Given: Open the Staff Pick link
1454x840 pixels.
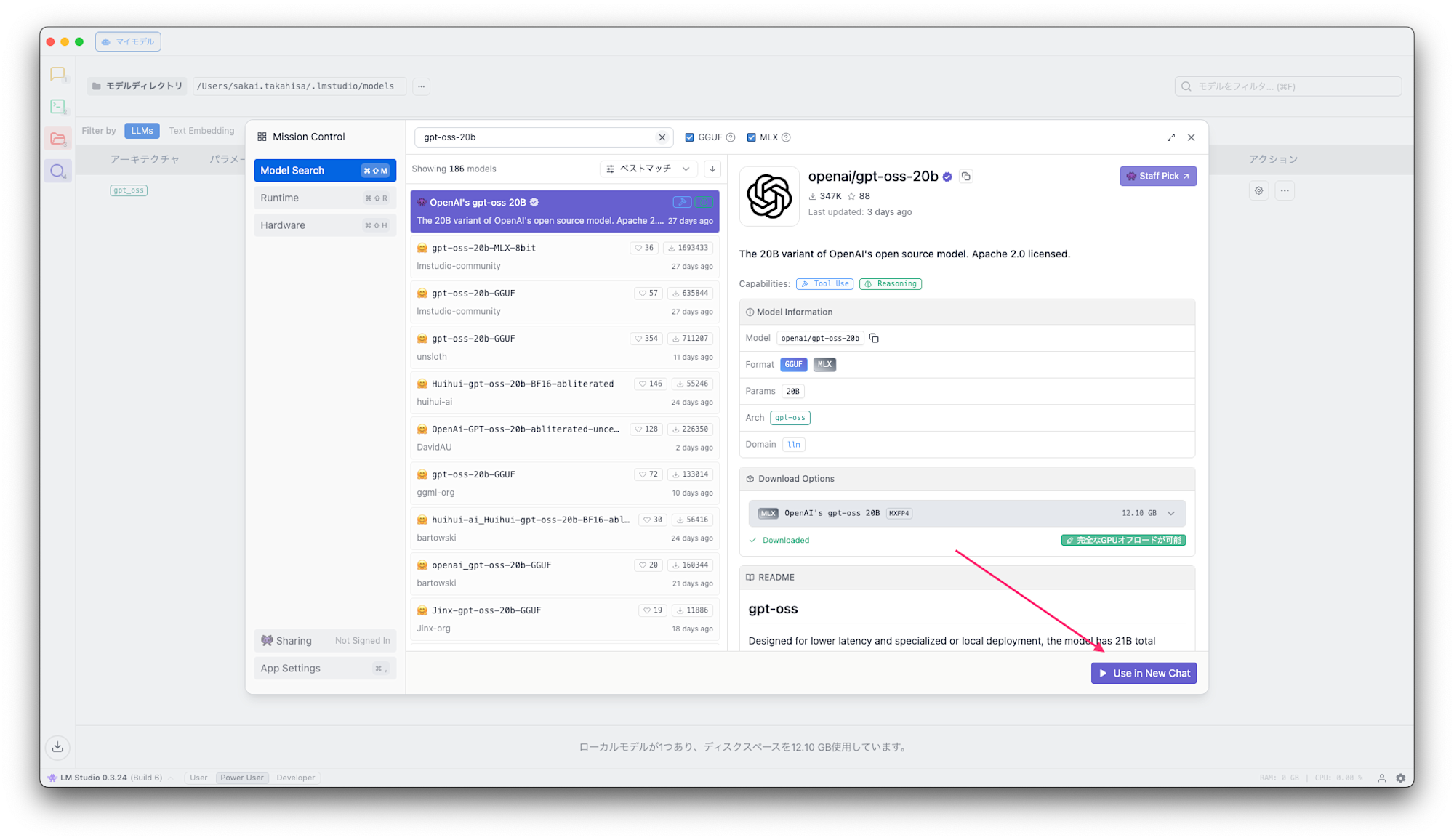Looking at the screenshot, I should [1158, 176].
